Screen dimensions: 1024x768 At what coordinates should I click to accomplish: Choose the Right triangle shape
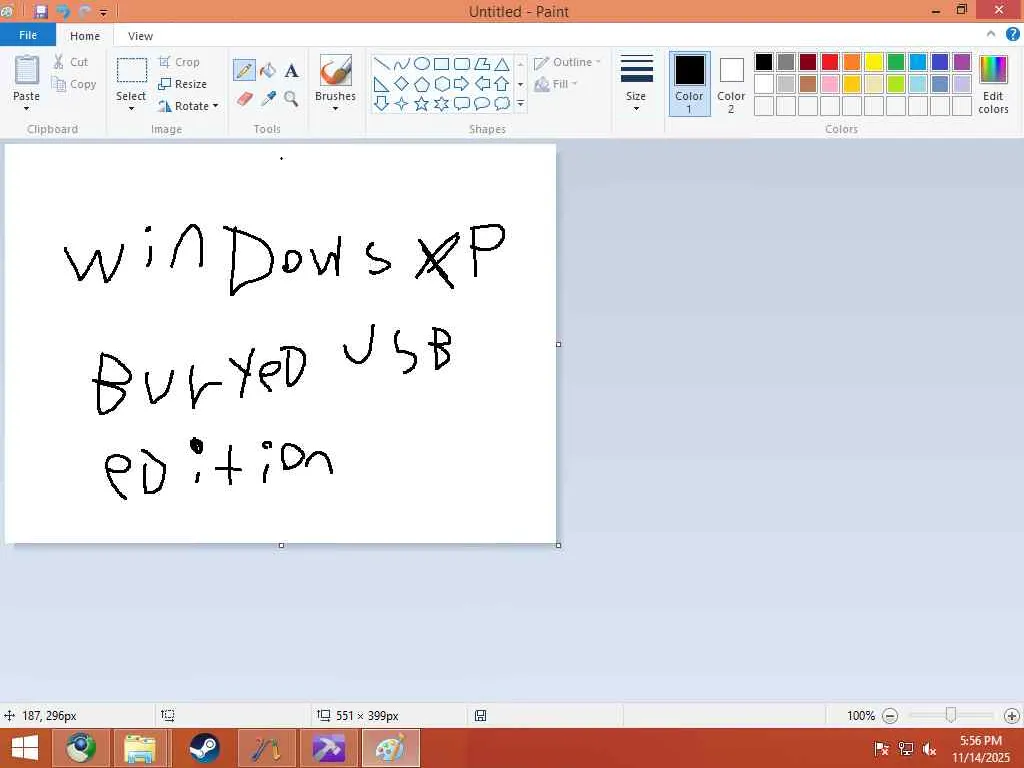[x=381, y=84]
